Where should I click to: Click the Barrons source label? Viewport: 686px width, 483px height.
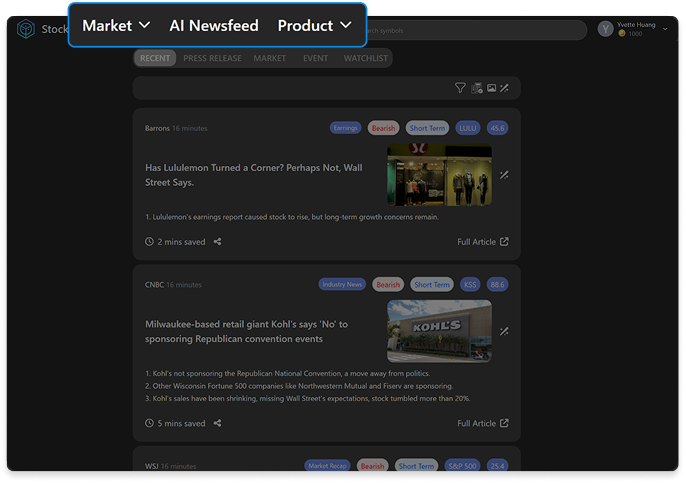click(157, 128)
